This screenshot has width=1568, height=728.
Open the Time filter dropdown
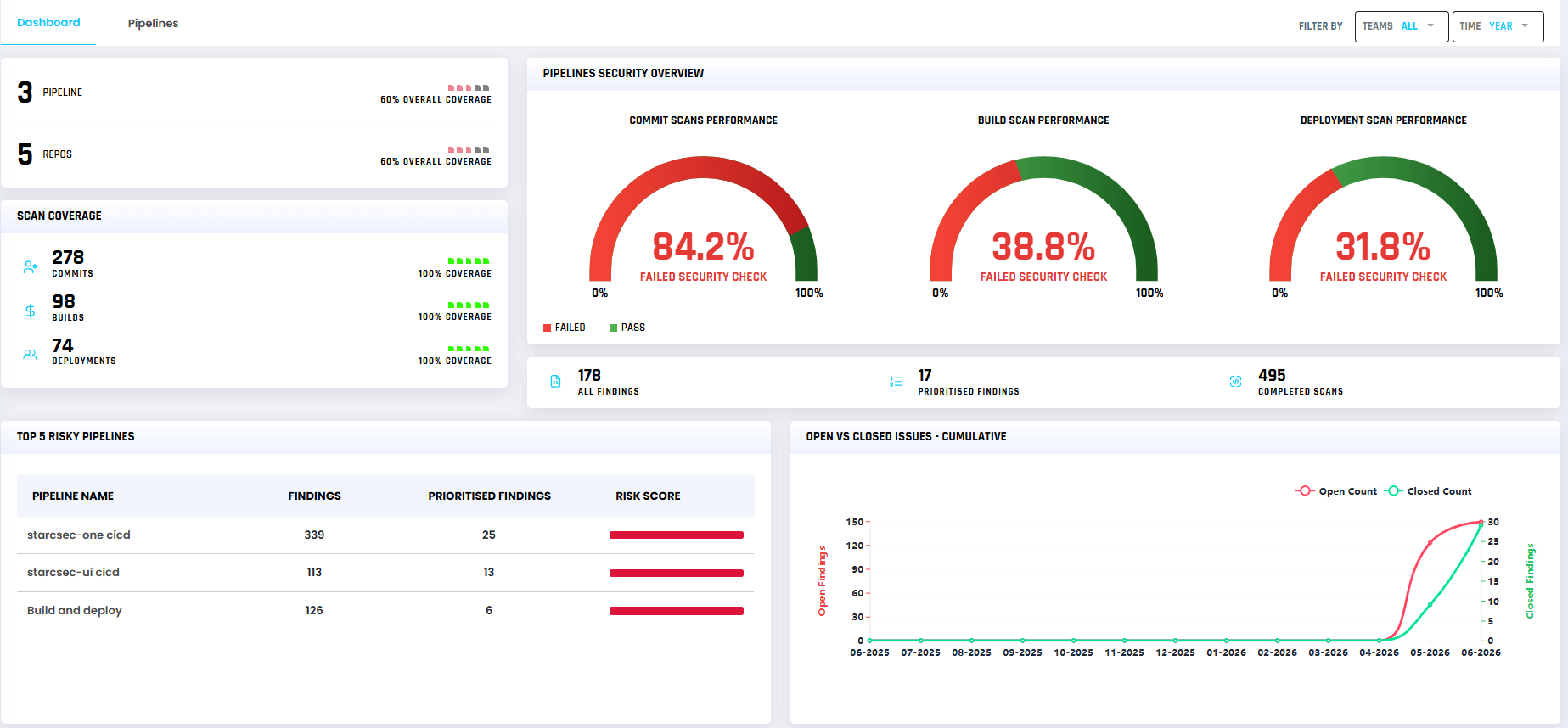click(x=1498, y=26)
